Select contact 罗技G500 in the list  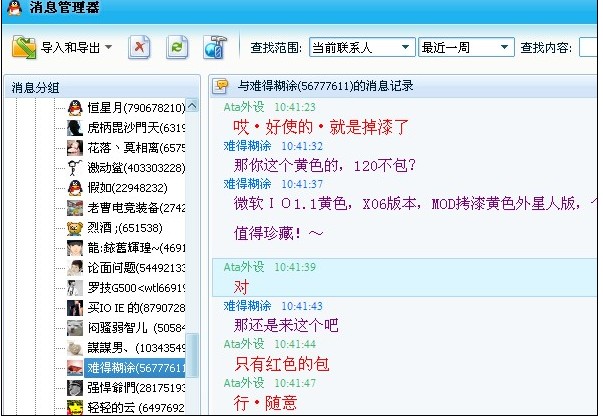(136, 287)
